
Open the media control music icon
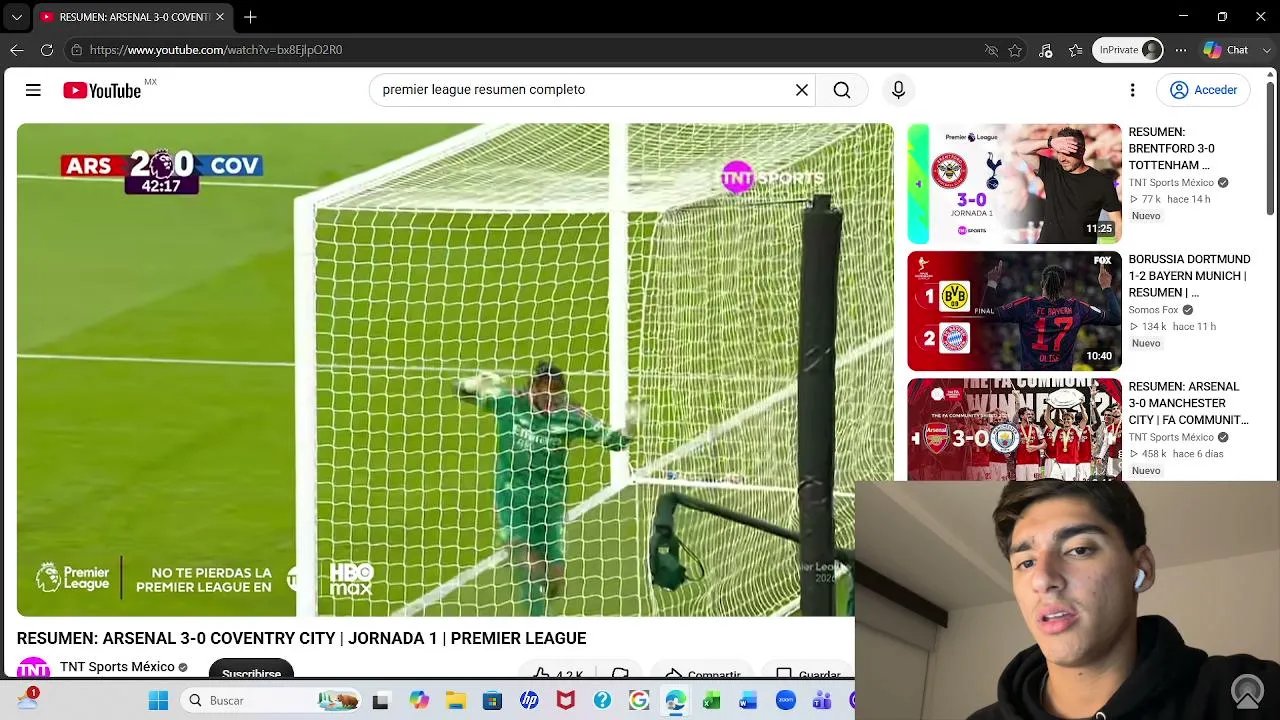click(1046, 50)
